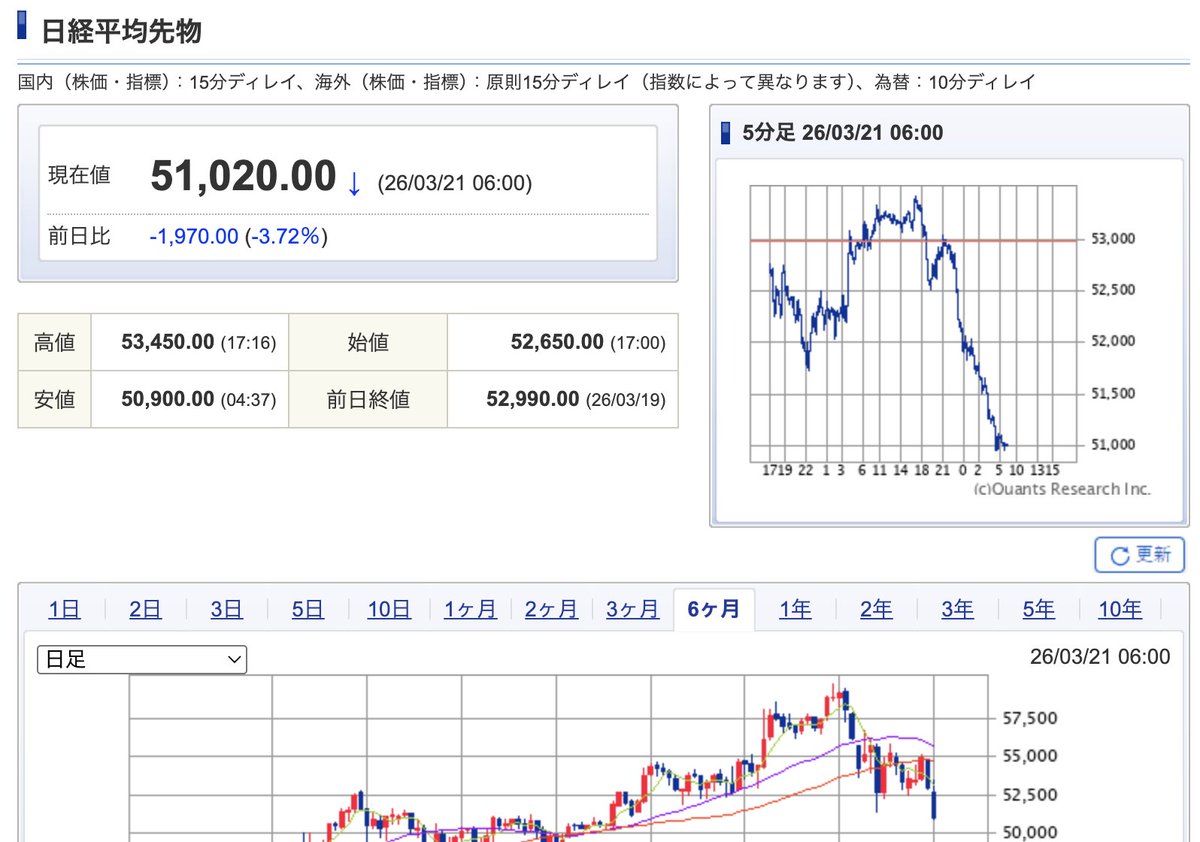
Task: Click the 日経平均先物 page heading
Action: pos(121,31)
